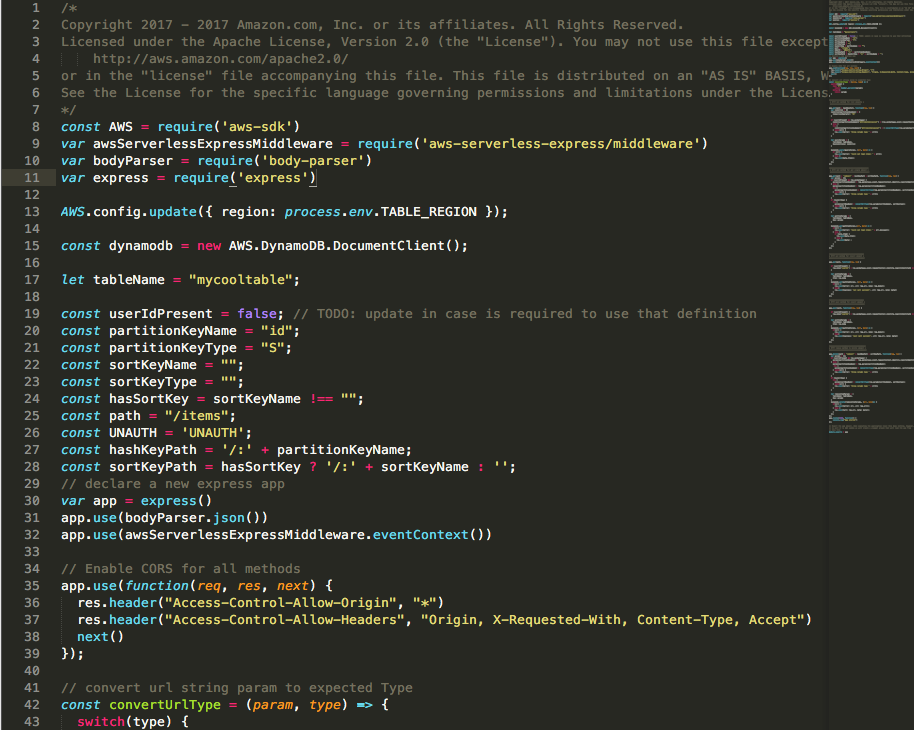
Task: Click the false value on line 19
Action: click(x=257, y=314)
